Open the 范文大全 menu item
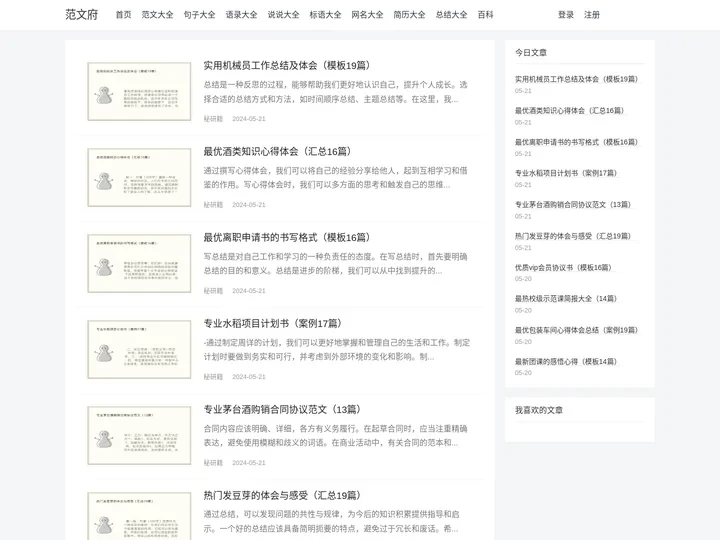This screenshot has width=720, height=540. coord(157,15)
